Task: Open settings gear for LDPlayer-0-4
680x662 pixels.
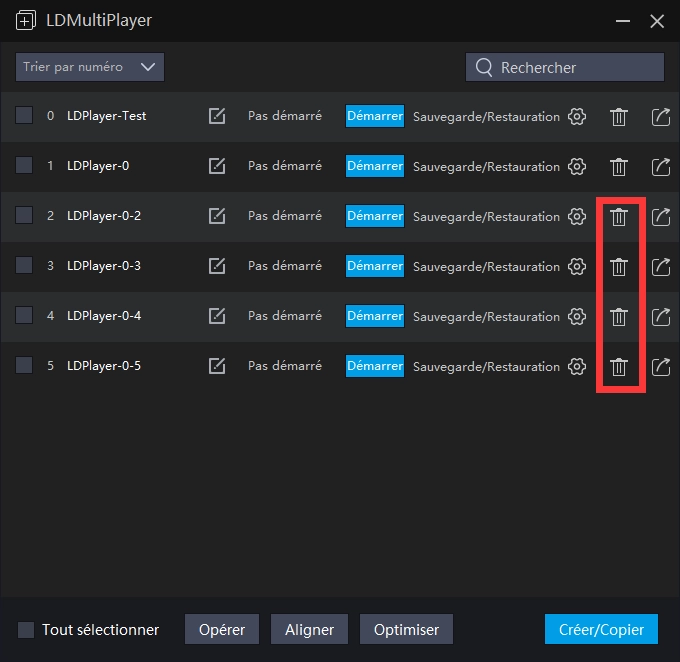Action: (x=577, y=316)
